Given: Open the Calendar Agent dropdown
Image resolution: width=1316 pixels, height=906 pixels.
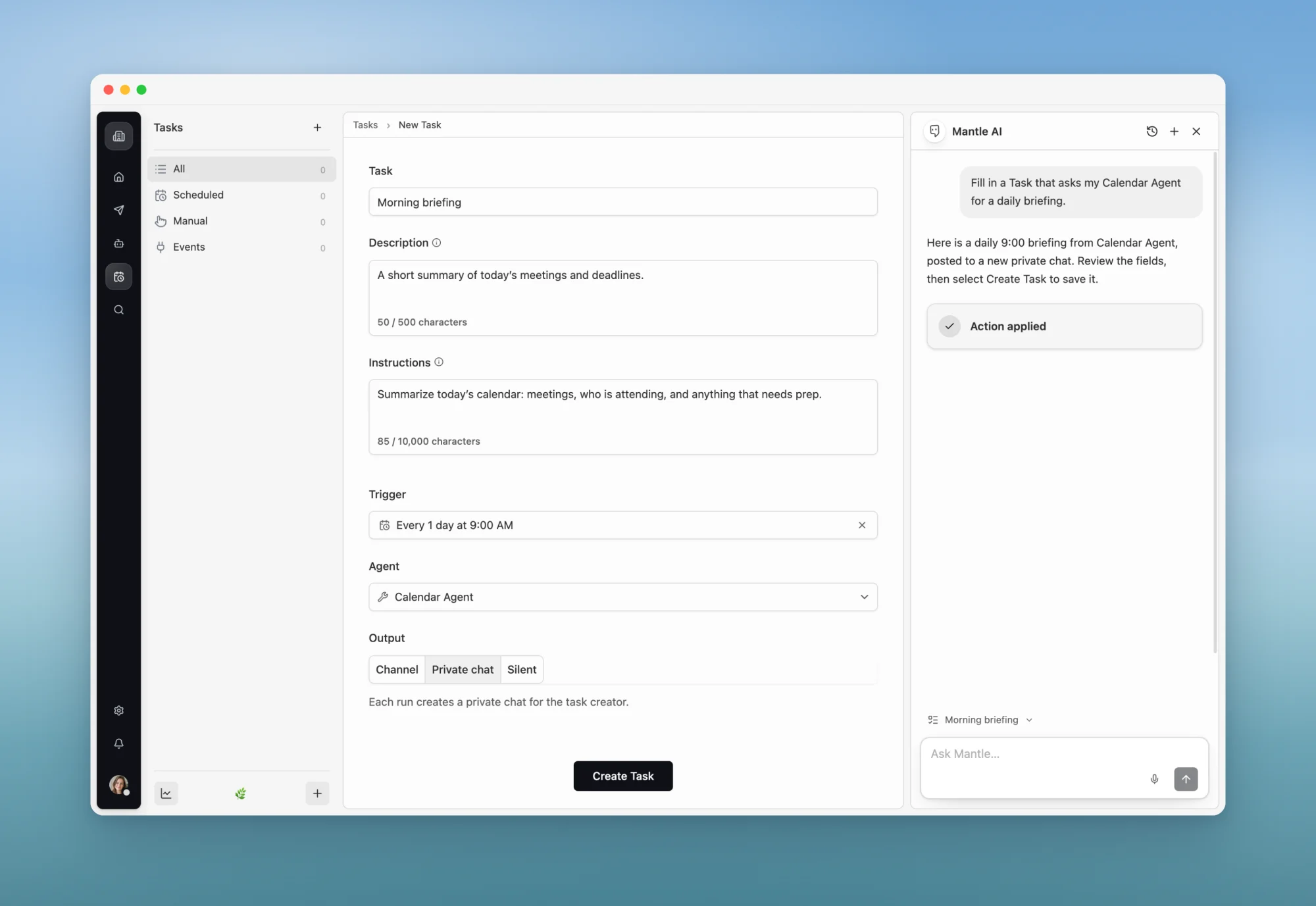Looking at the screenshot, I should (x=623, y=597).
